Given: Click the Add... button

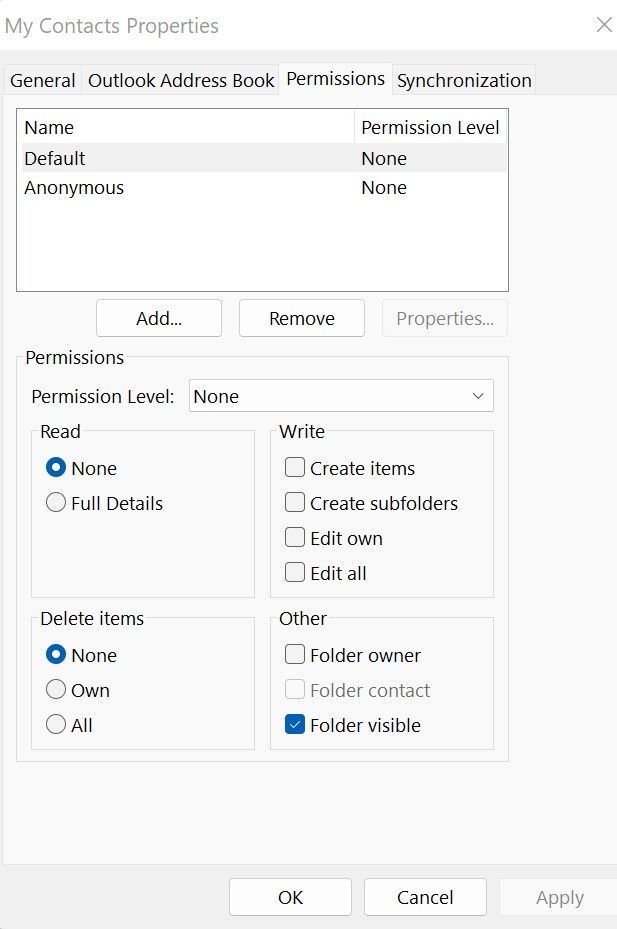Looking at the screenshot, I should point(159,319).
